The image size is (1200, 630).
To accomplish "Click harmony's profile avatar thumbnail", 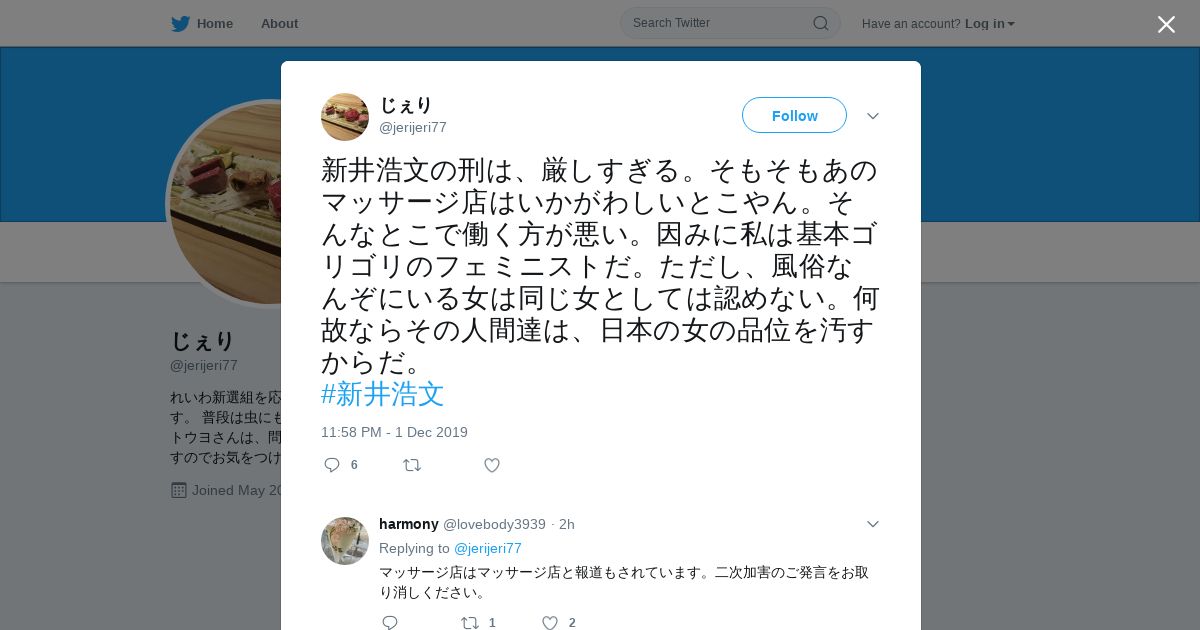I will (345, 541).
